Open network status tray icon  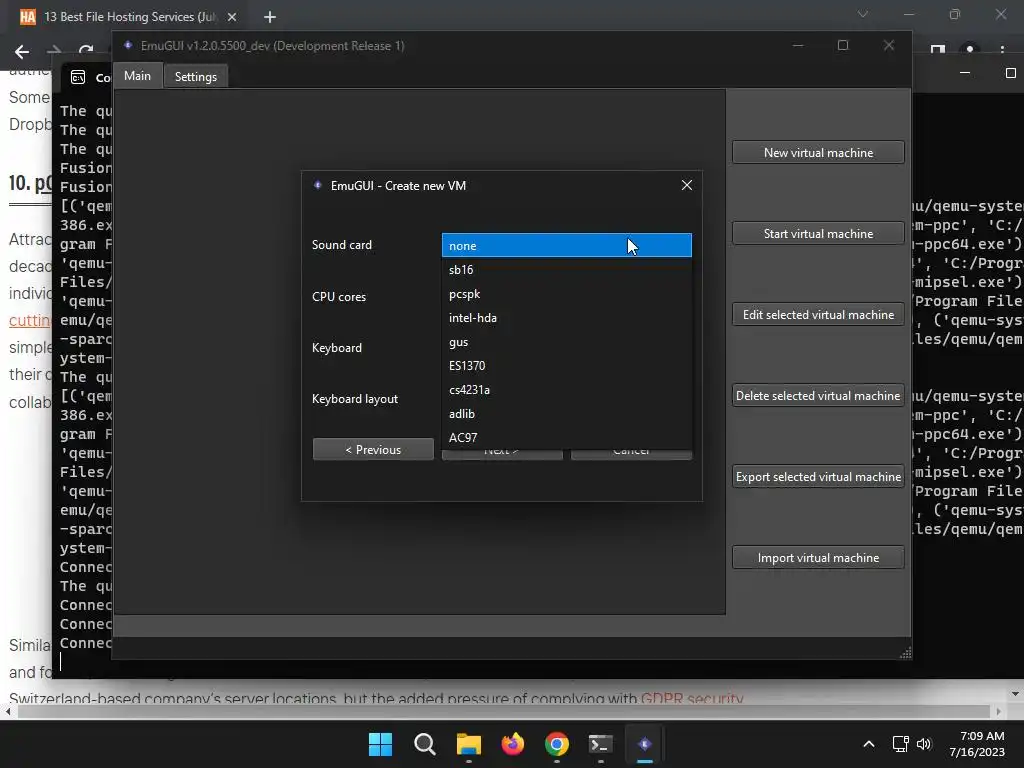901,744
